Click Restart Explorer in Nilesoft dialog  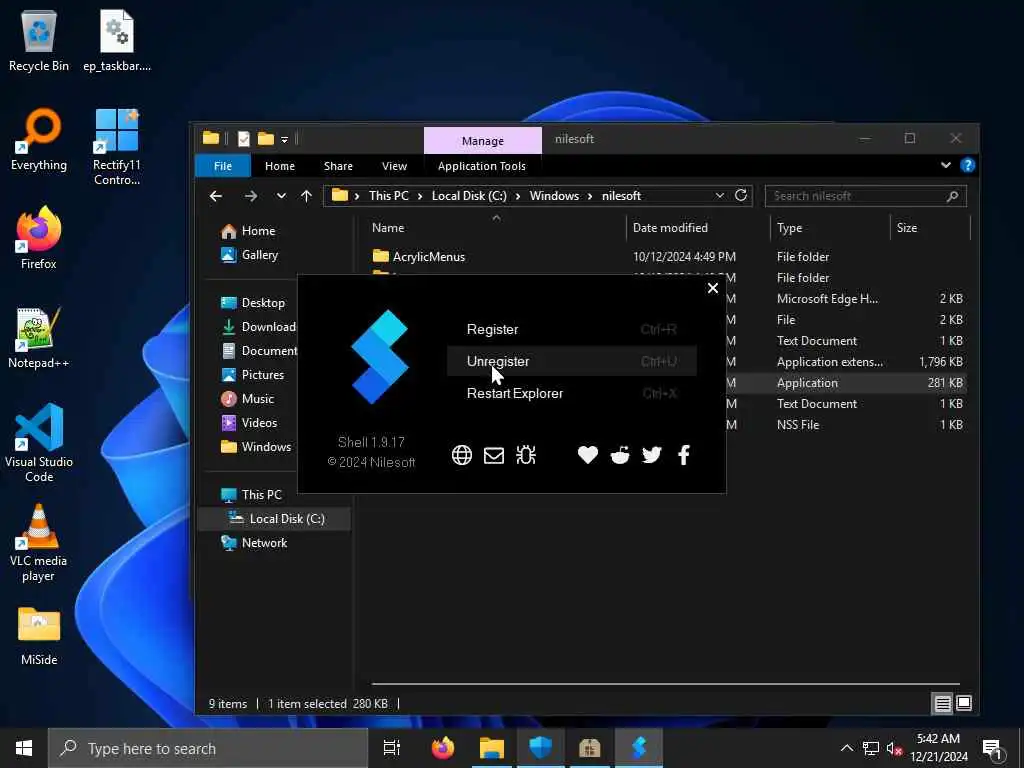tap(571, 393)
